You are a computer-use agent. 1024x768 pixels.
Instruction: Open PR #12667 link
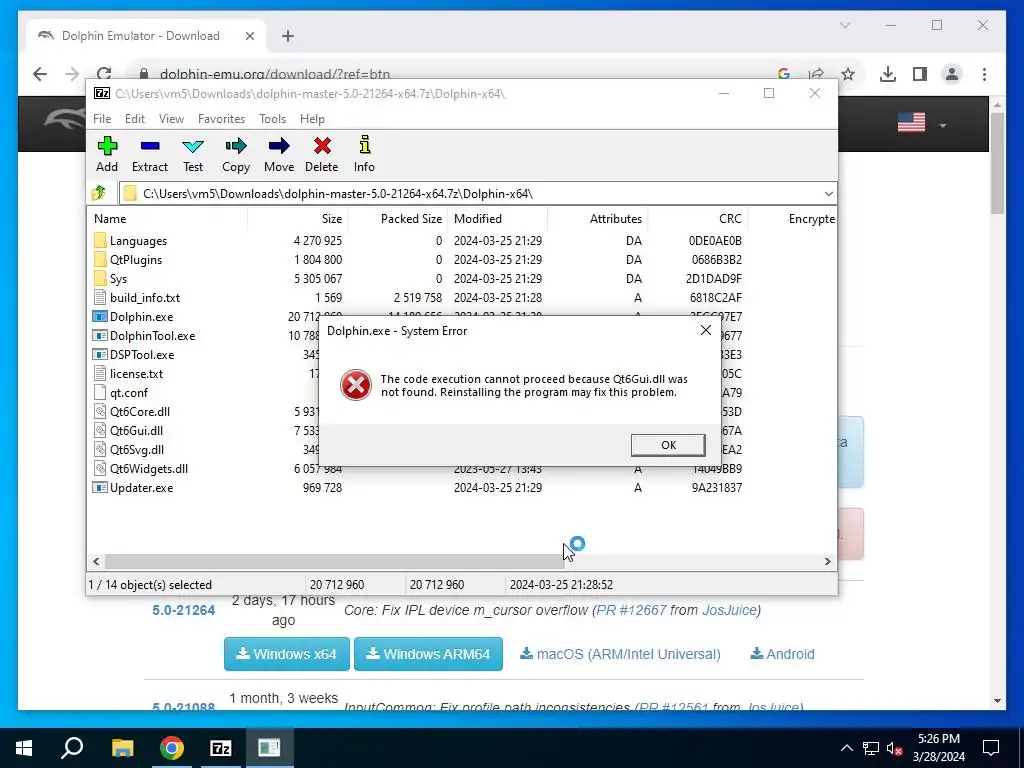631,610
